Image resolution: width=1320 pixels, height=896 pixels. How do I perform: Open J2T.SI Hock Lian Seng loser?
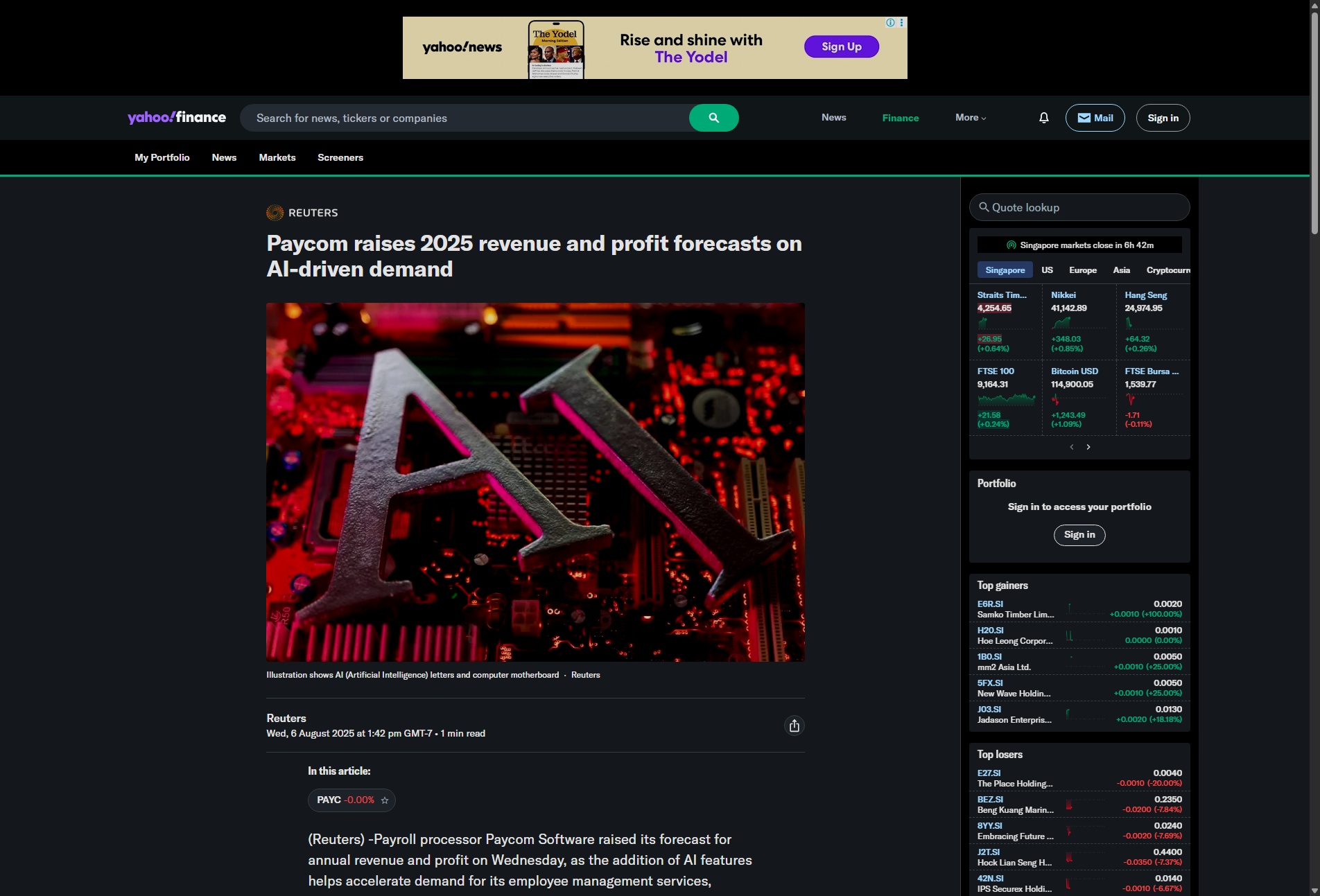click(x=1079, y=857)
